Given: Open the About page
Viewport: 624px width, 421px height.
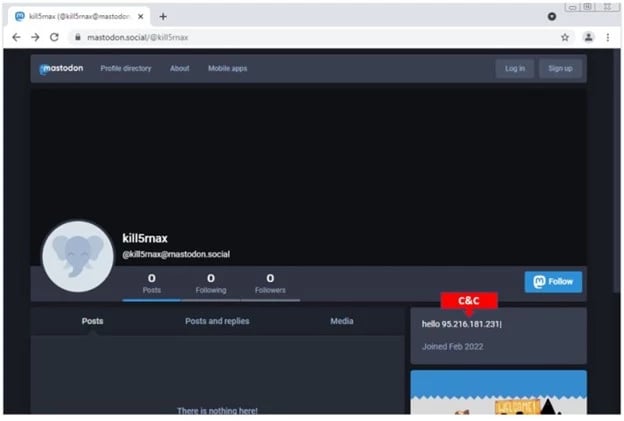Looking at the screenshot, I should point(179,68).
